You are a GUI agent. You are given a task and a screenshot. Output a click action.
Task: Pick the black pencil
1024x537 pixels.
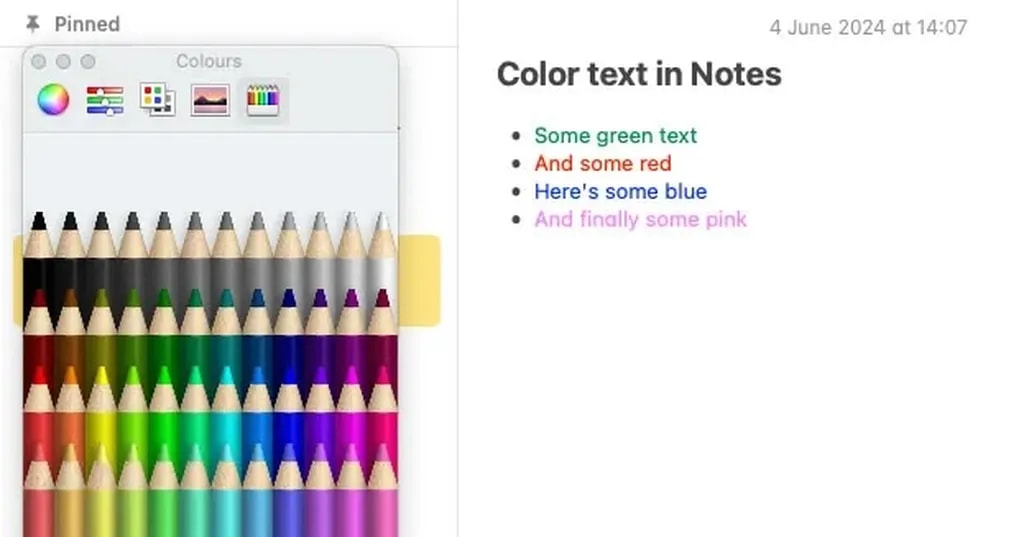click(39, 255)
